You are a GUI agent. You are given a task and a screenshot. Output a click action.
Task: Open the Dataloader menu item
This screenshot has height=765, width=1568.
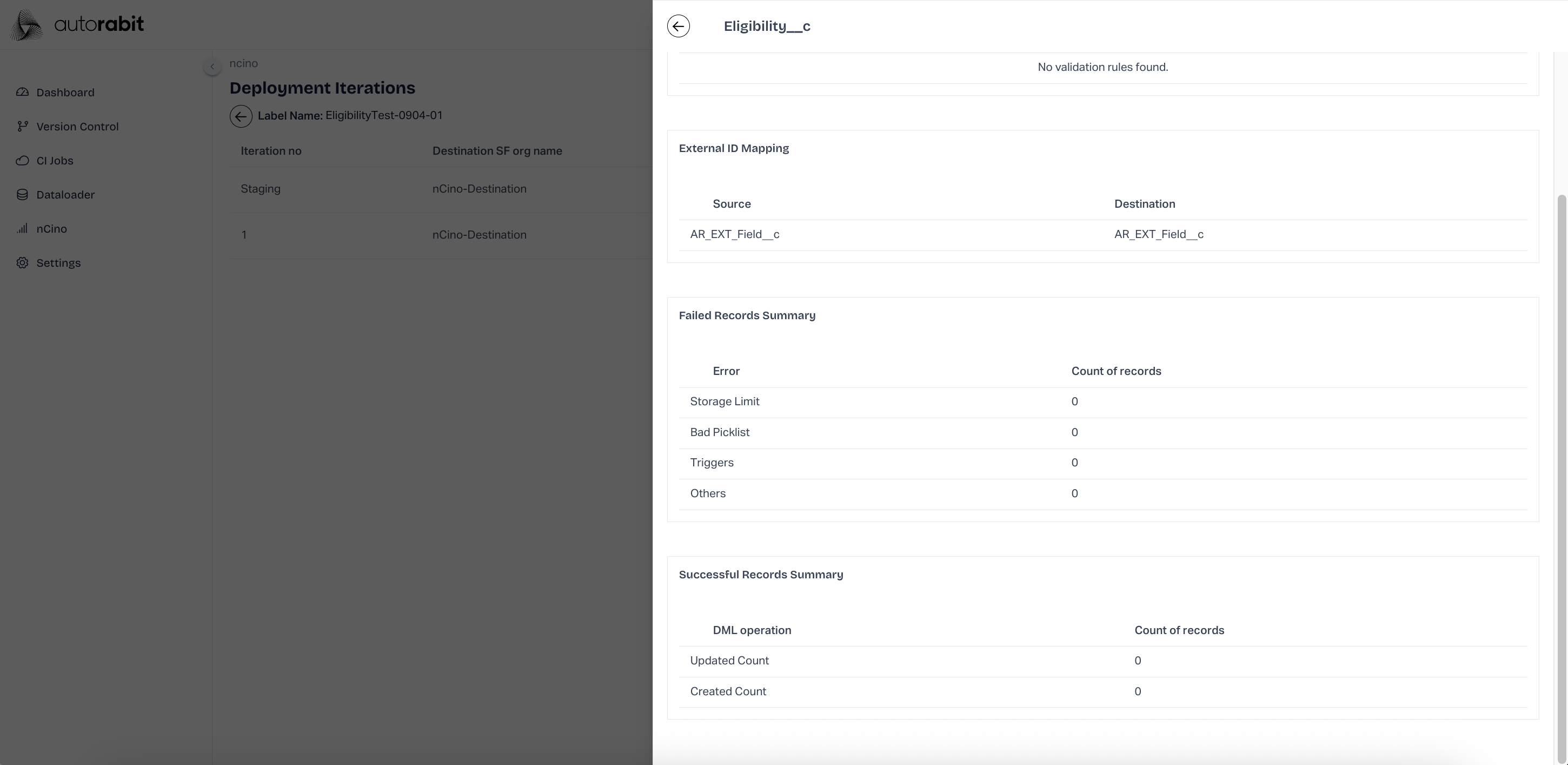(65, 195)
